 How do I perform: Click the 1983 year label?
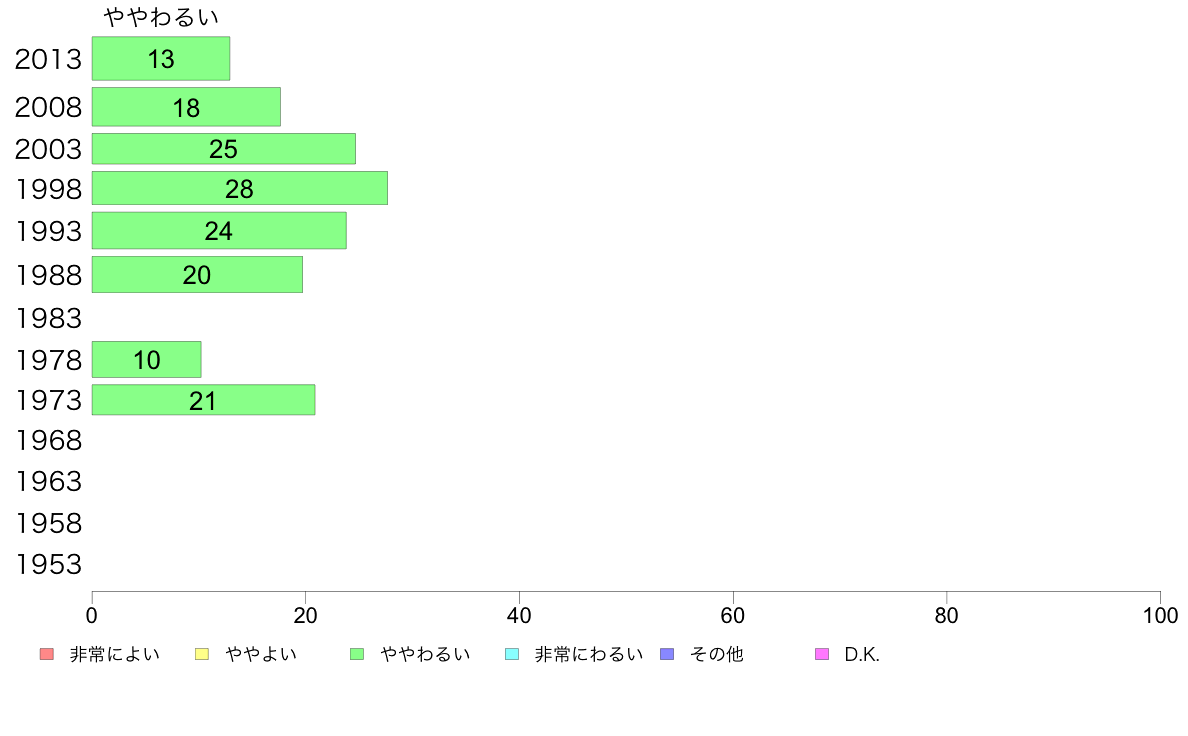coord(48,318)
